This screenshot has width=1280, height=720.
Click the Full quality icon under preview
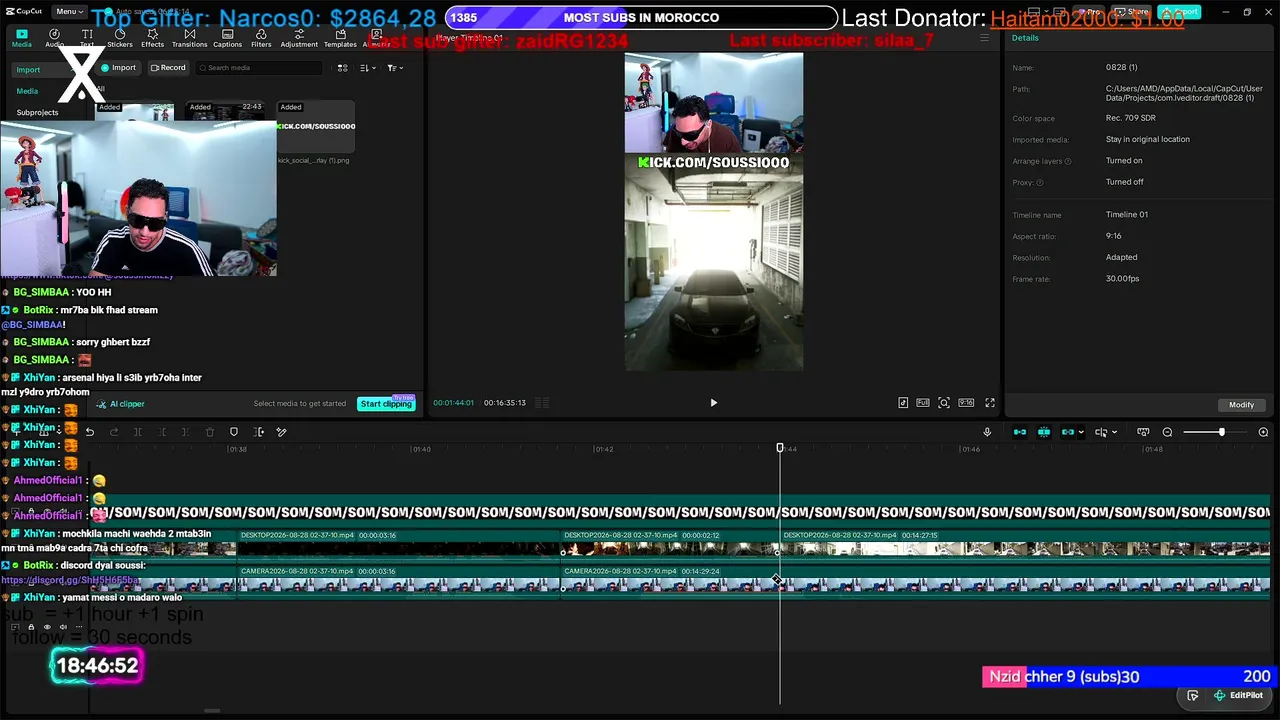tap(923, 403)
